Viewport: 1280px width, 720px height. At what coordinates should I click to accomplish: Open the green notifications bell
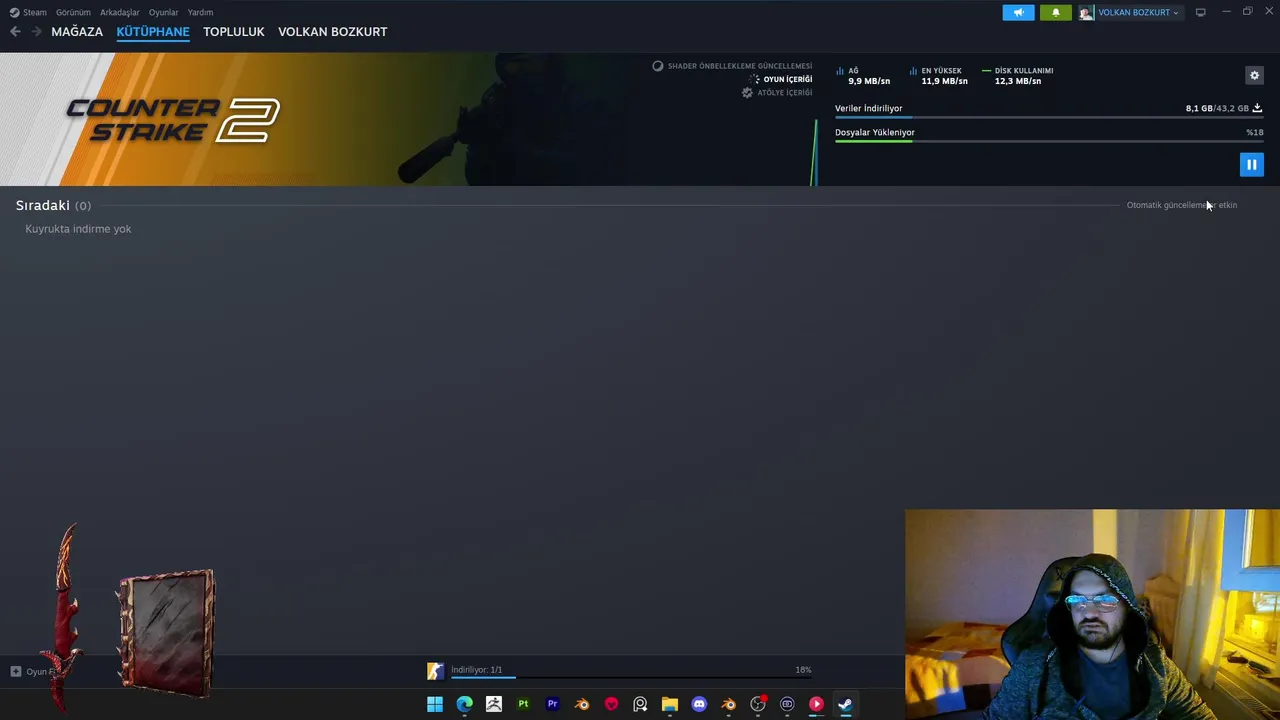click(1055, 12)
